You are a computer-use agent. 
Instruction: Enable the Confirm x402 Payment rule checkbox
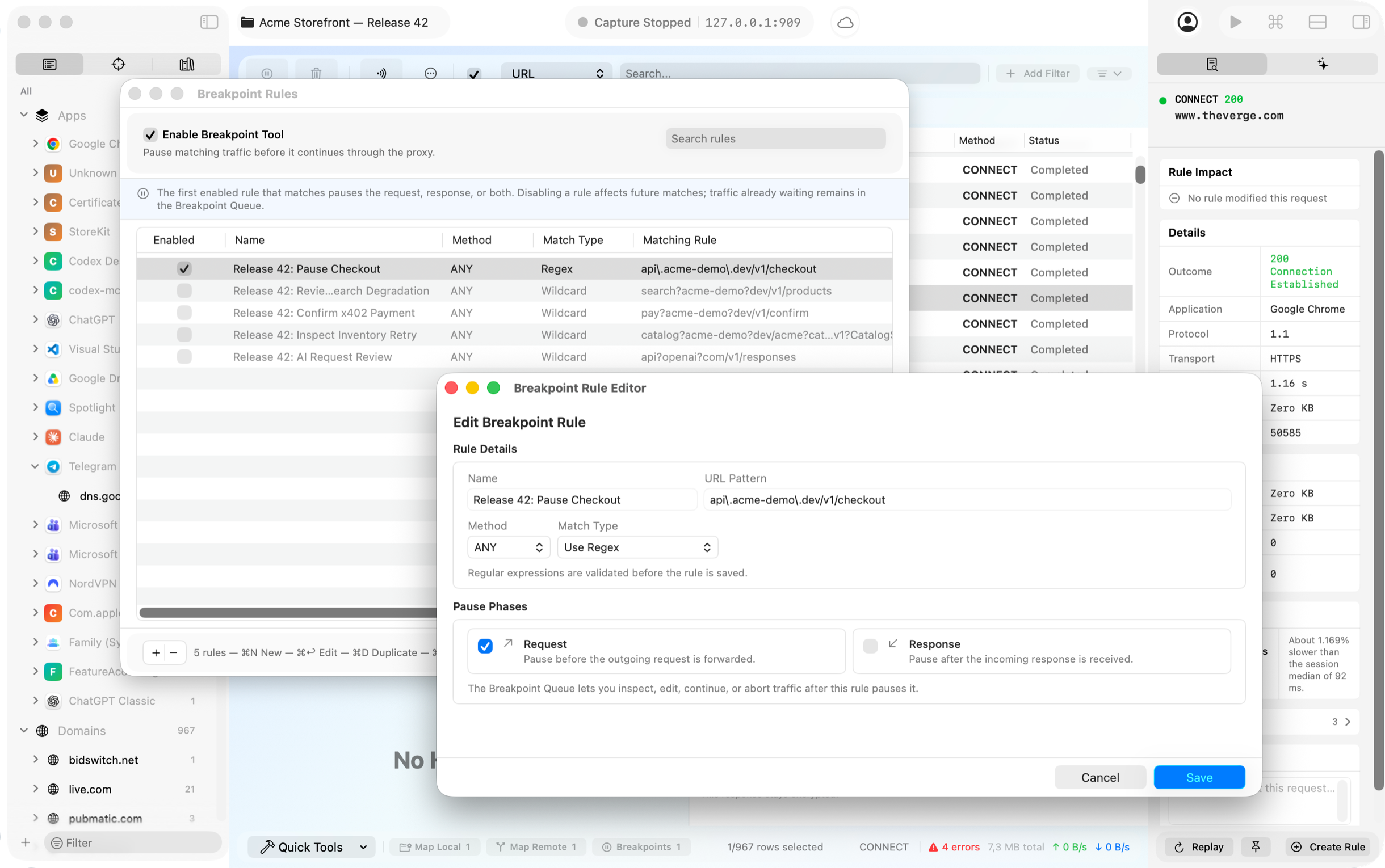[x=184, y=313]
